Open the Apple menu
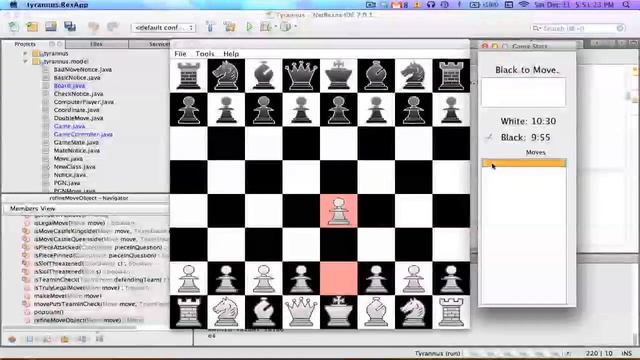 click(13, 5)
